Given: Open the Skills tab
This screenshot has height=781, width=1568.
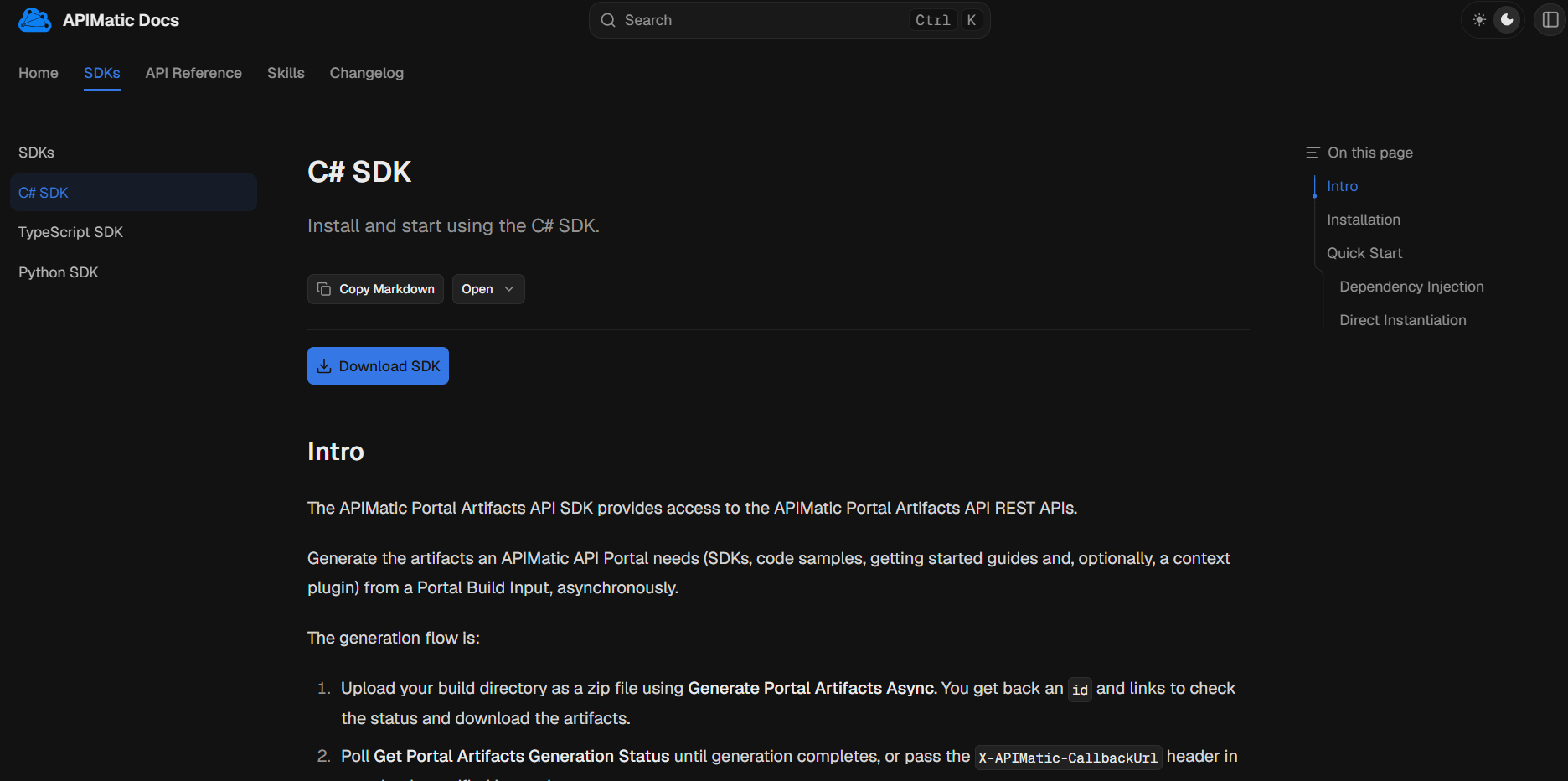Looking at the screenshot, I should click(x=286, y=73).
